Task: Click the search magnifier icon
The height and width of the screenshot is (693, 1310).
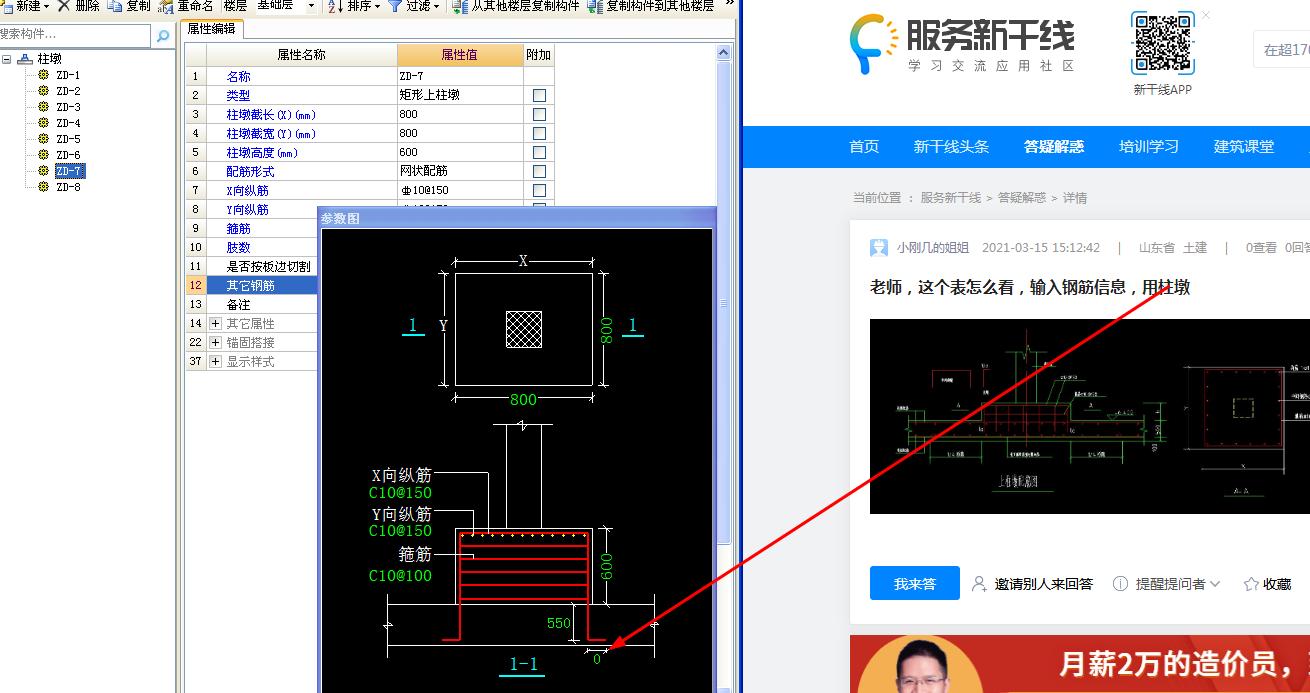Action: tap(164, 36)
